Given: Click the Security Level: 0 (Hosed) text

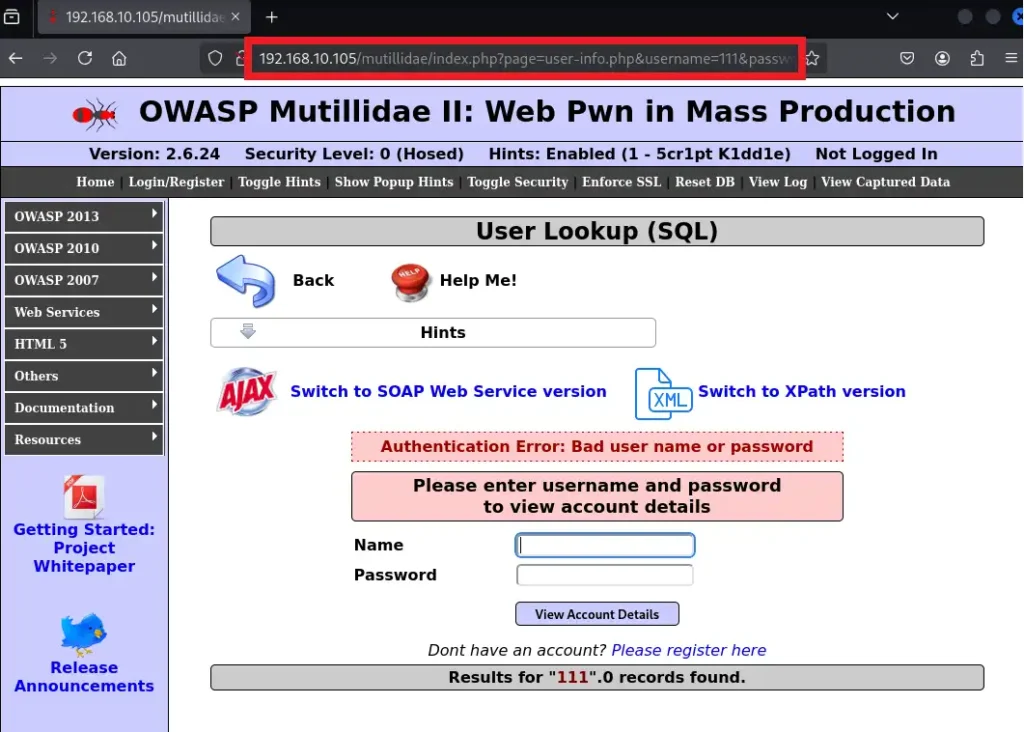Looking at the screenshot, I should point(354,154).
